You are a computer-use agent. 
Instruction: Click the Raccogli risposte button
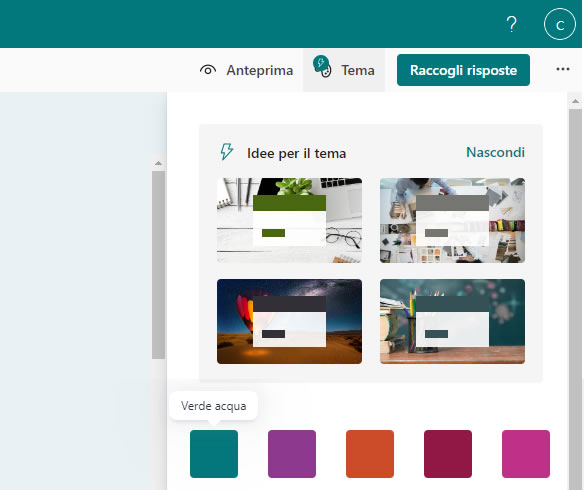point(463,70)
